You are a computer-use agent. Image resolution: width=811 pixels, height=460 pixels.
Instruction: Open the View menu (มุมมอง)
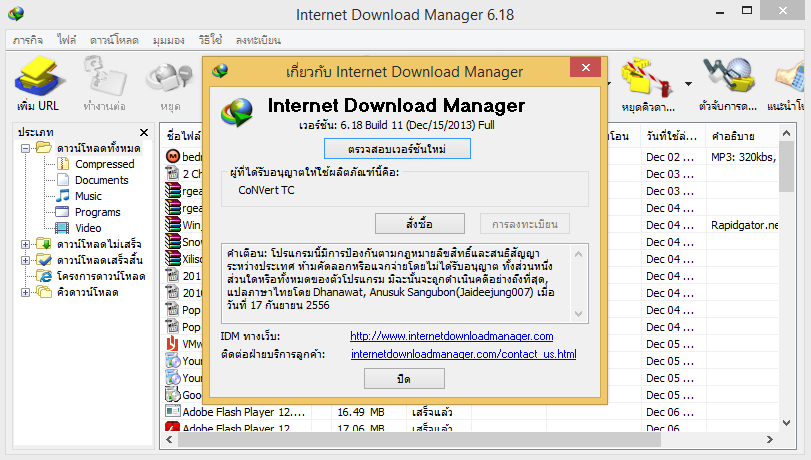pos(169,40)
